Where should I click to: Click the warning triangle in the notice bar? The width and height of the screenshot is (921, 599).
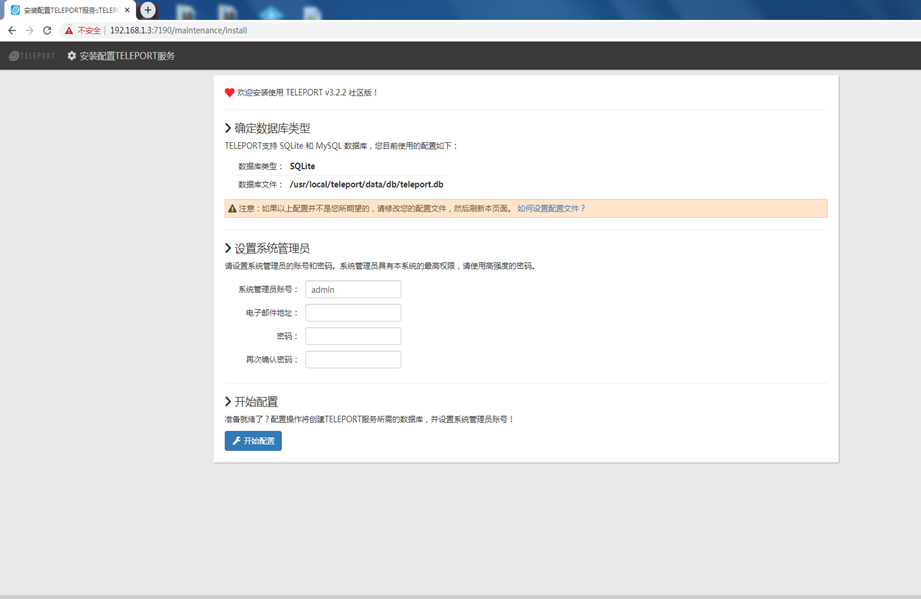232,208
